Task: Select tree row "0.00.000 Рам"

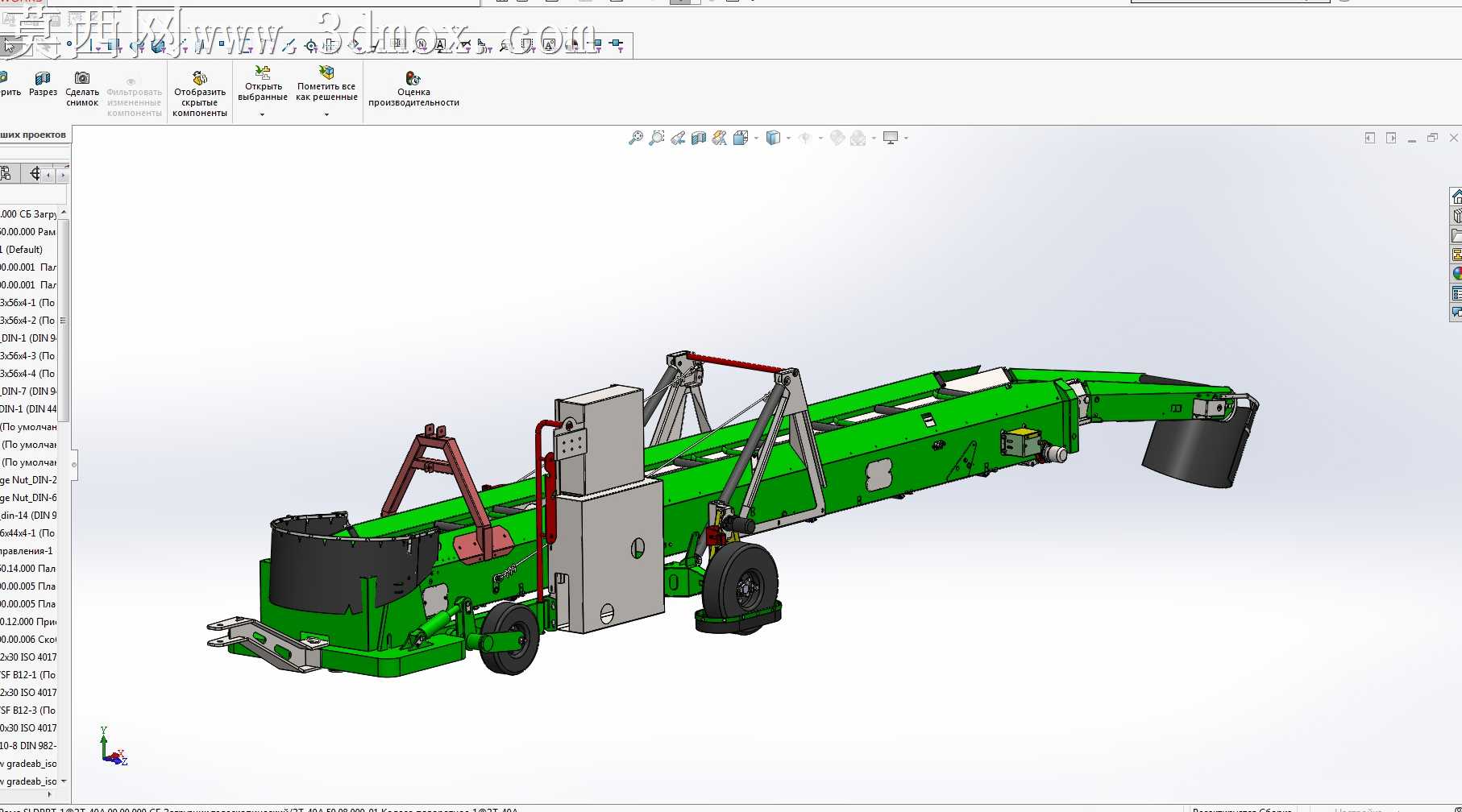Action: 28,232
